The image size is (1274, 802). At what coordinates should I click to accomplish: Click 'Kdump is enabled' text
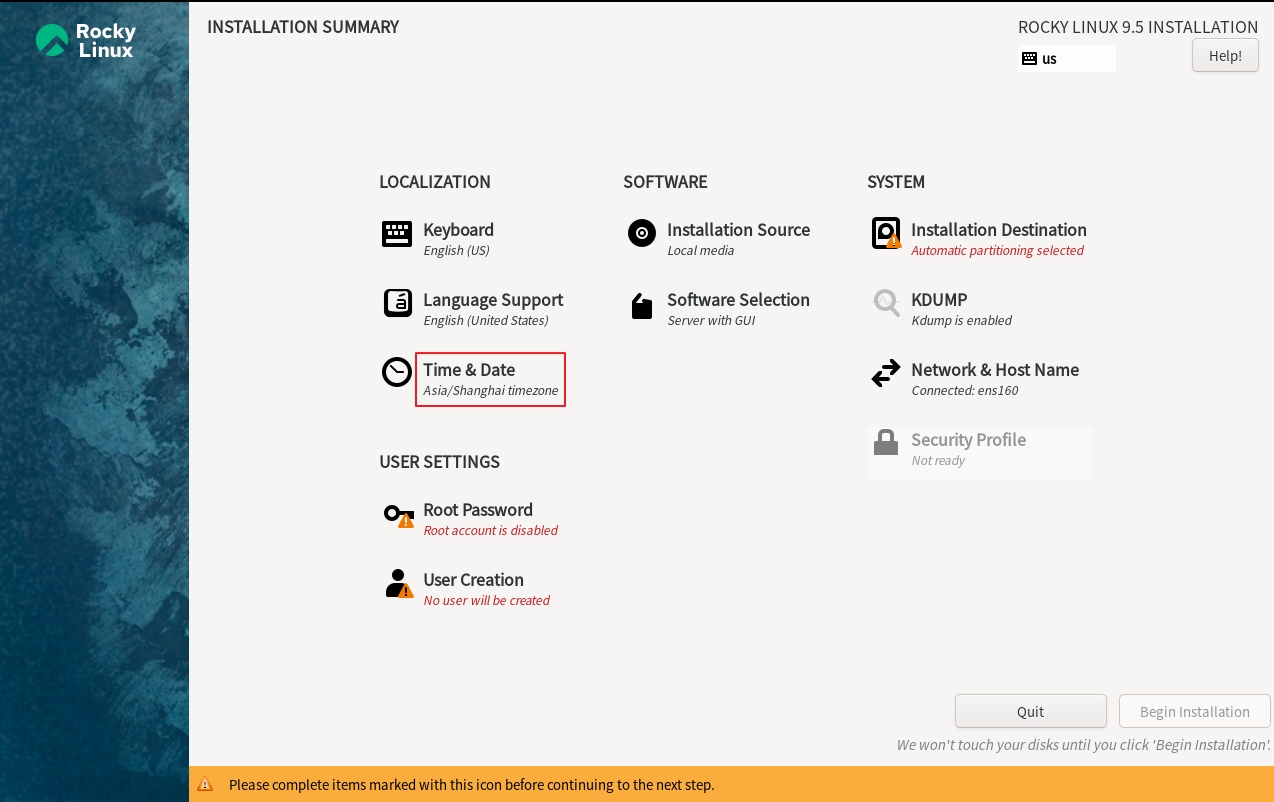point(961,321)
